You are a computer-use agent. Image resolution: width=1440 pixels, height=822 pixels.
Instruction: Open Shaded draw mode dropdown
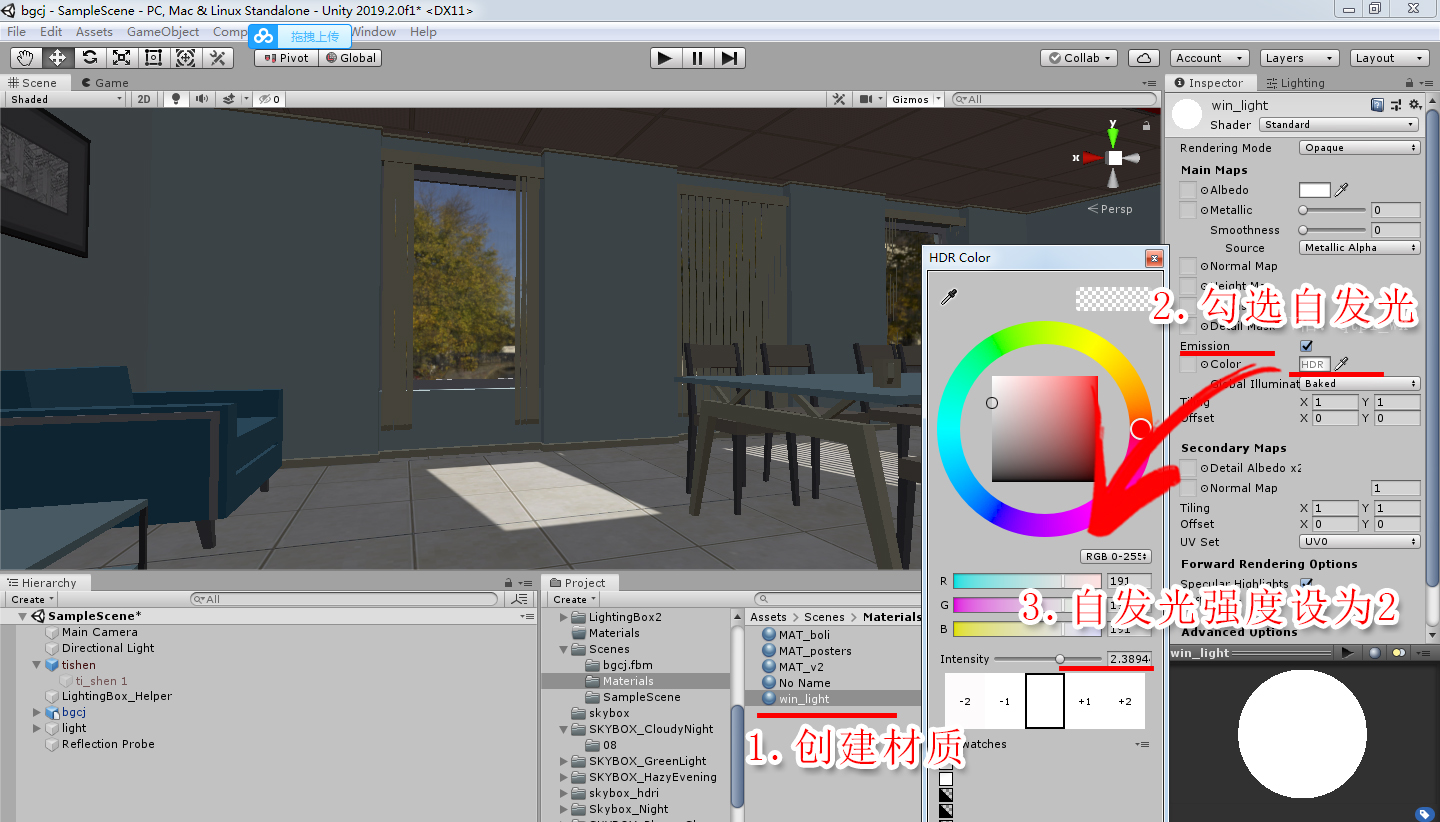click(x=66, y=99)
